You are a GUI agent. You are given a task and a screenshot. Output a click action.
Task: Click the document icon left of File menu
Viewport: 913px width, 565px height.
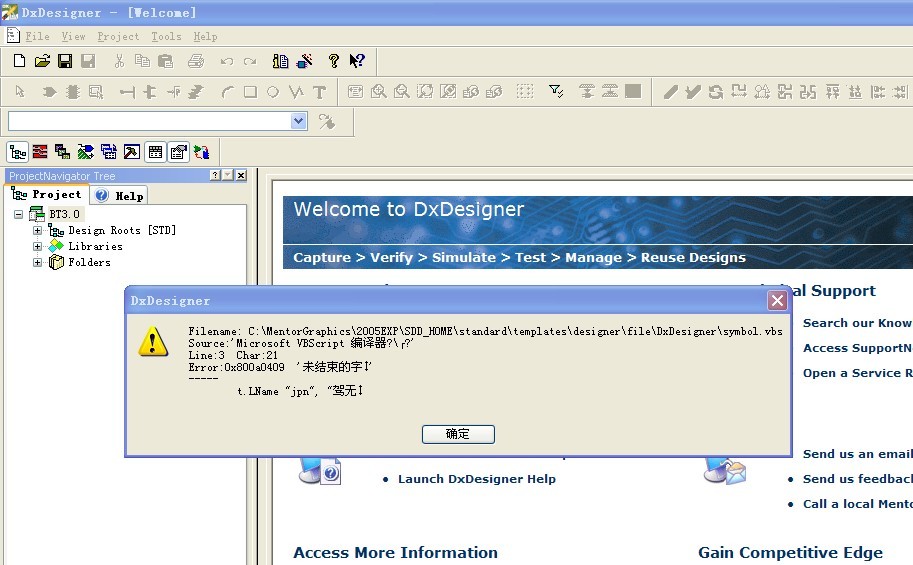point(13,36)
